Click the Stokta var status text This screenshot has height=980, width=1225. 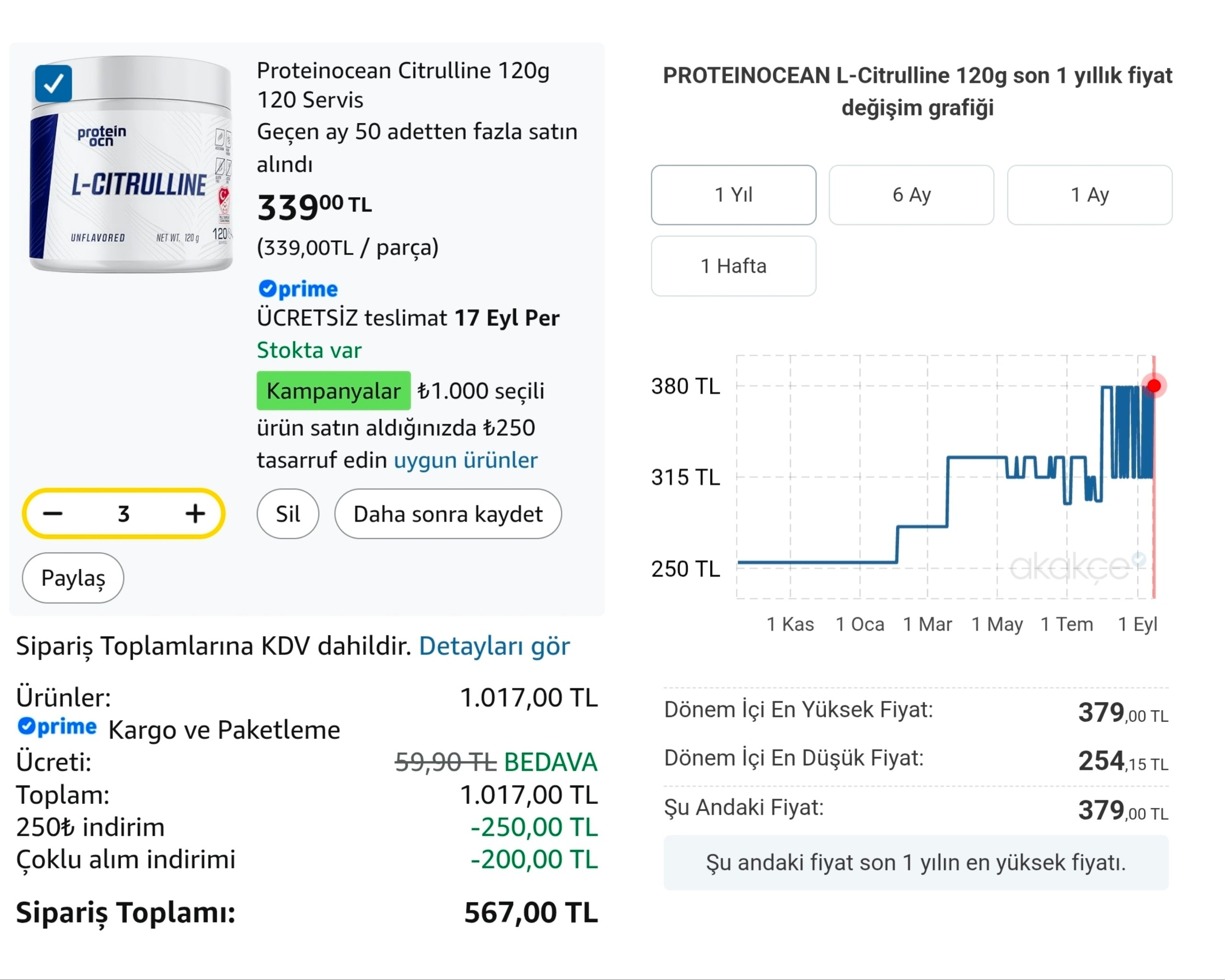pyautogui.click(x=309, y=350)
